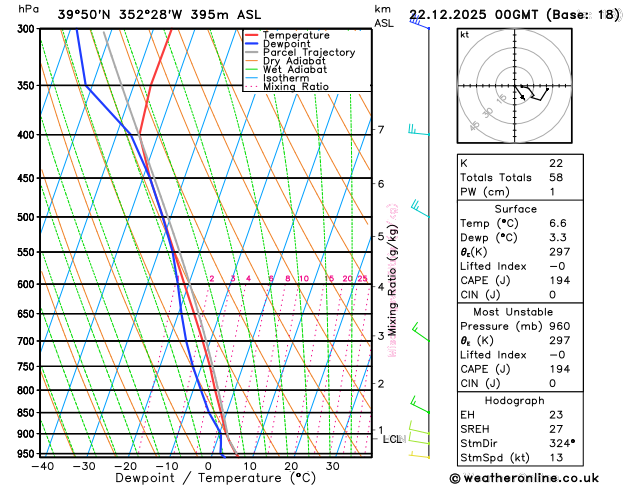This screenshot has width=629, height=486.
Task: Click the LCL marker label
Action: click(x=392, y=439)
